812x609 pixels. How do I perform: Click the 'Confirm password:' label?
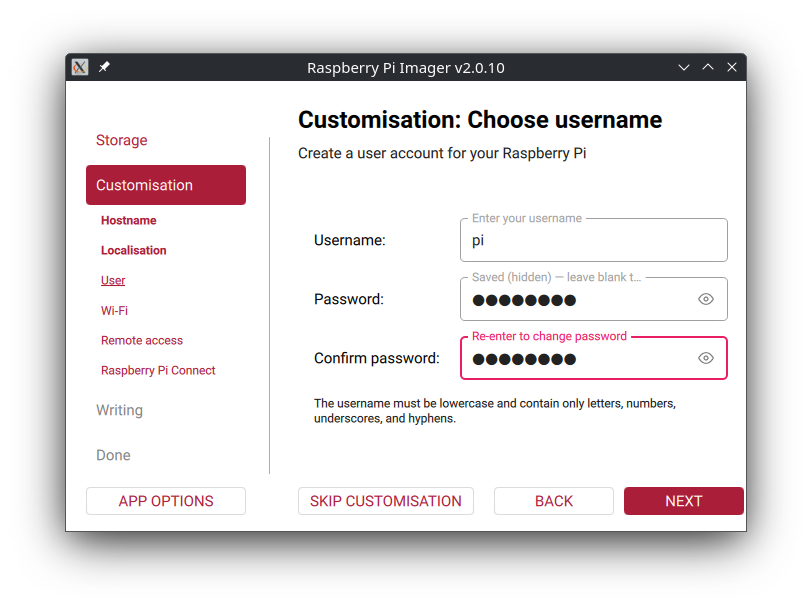(377, 358)
